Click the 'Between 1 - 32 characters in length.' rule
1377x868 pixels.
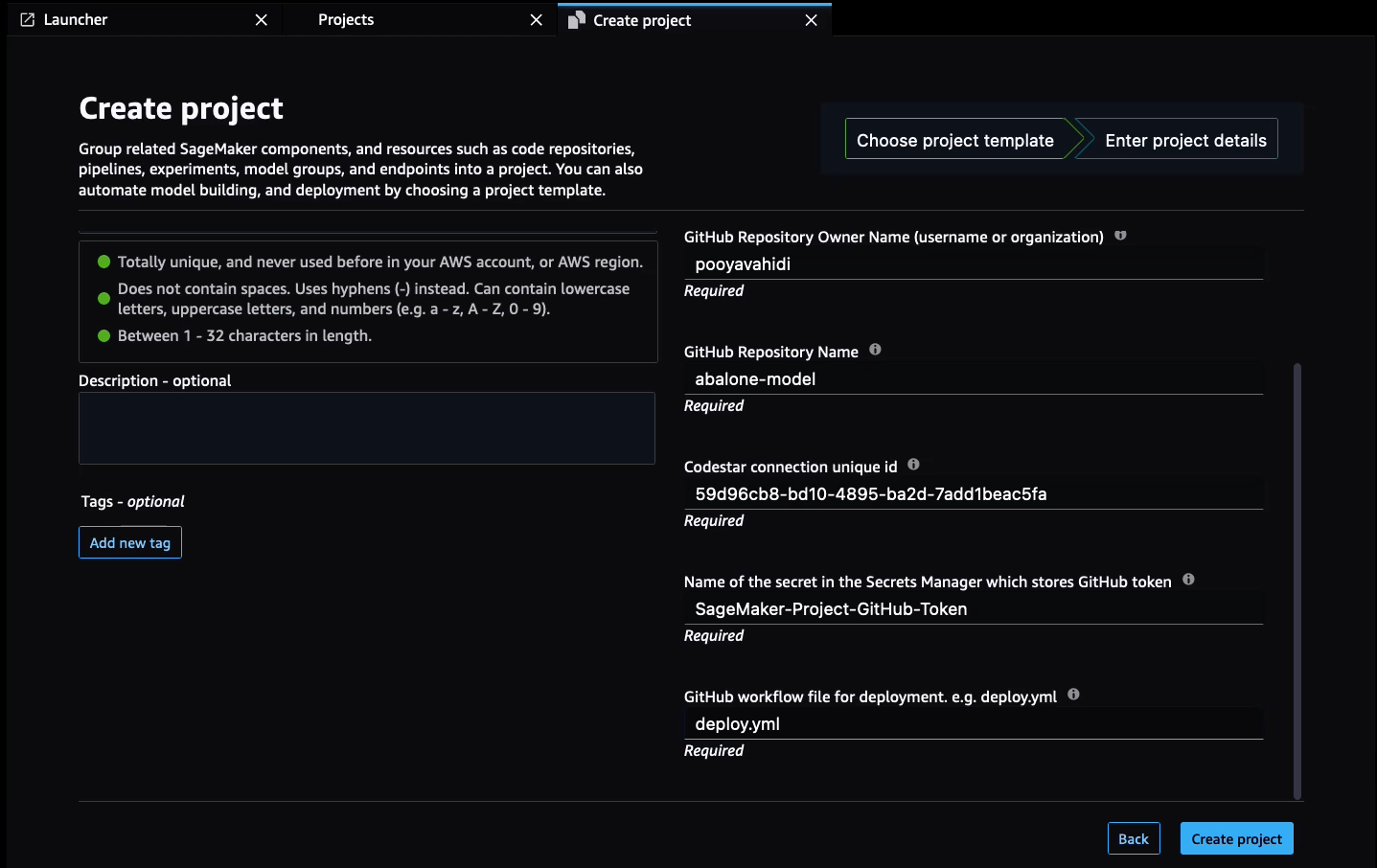244,335
